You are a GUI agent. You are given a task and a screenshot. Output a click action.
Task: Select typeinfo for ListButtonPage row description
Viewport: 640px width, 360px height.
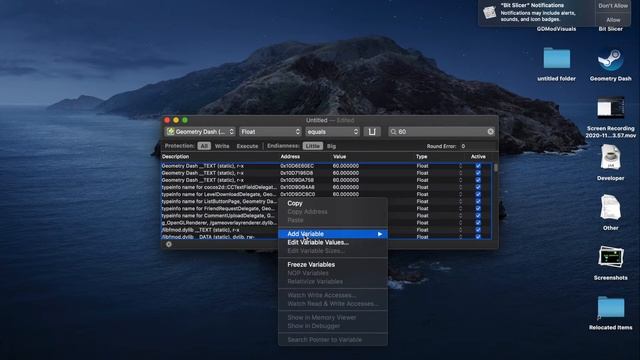click(x=219, y=201)
